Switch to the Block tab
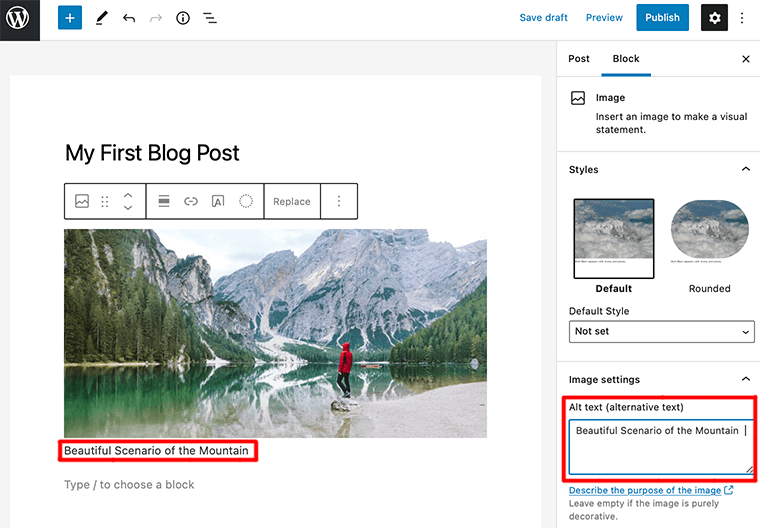Screen dimensions: 760x528 coord(626,59)
